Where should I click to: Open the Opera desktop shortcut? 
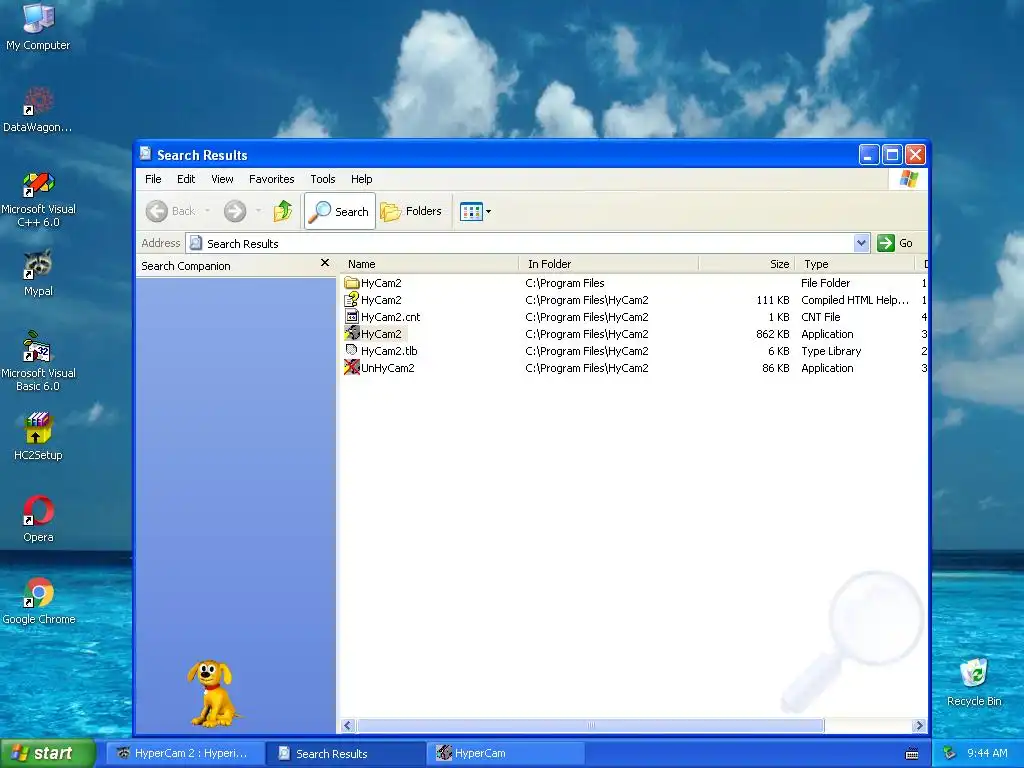click(x=38, y=519)
